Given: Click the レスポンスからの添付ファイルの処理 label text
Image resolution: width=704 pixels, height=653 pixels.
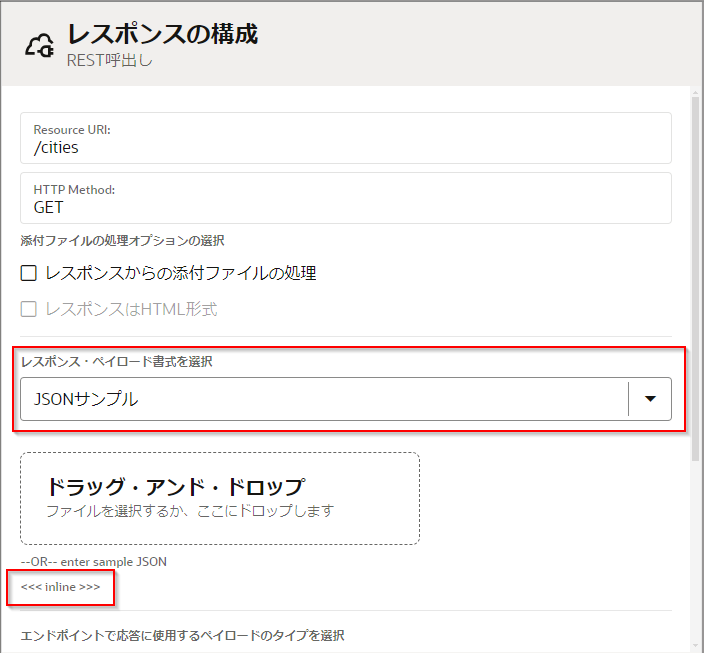Looking at the screenshot, I should (180, 273).
